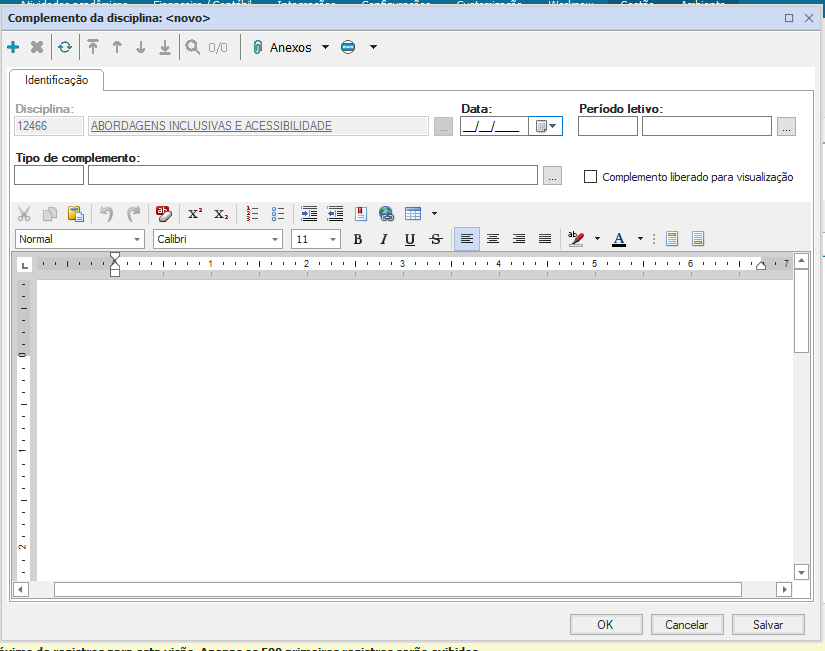Click the numbered list icon
Image resolution: width=825 pixels, height=651 pixels.
point(253,213)
